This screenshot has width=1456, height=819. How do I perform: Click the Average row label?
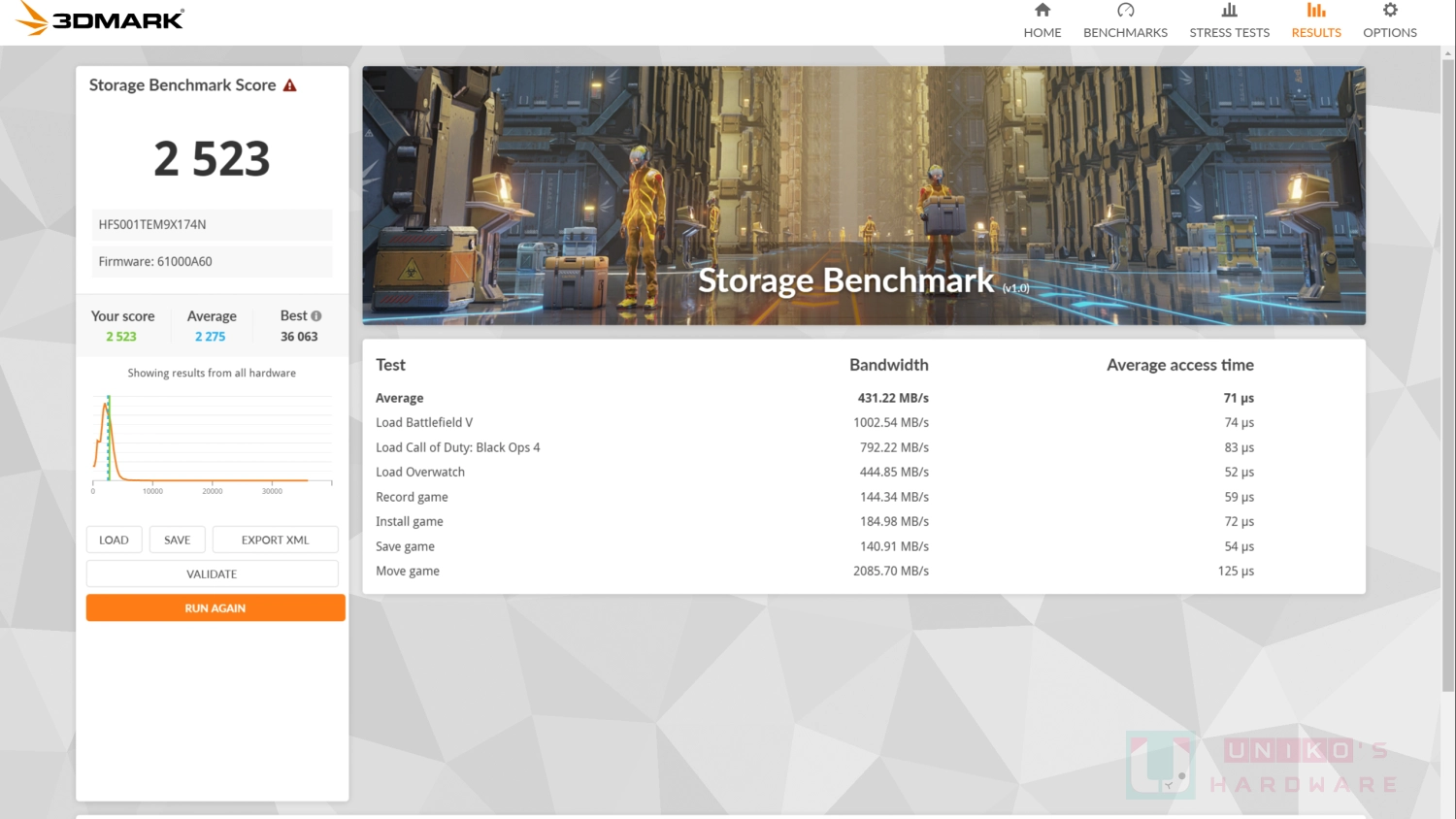(x=400, y=398)
